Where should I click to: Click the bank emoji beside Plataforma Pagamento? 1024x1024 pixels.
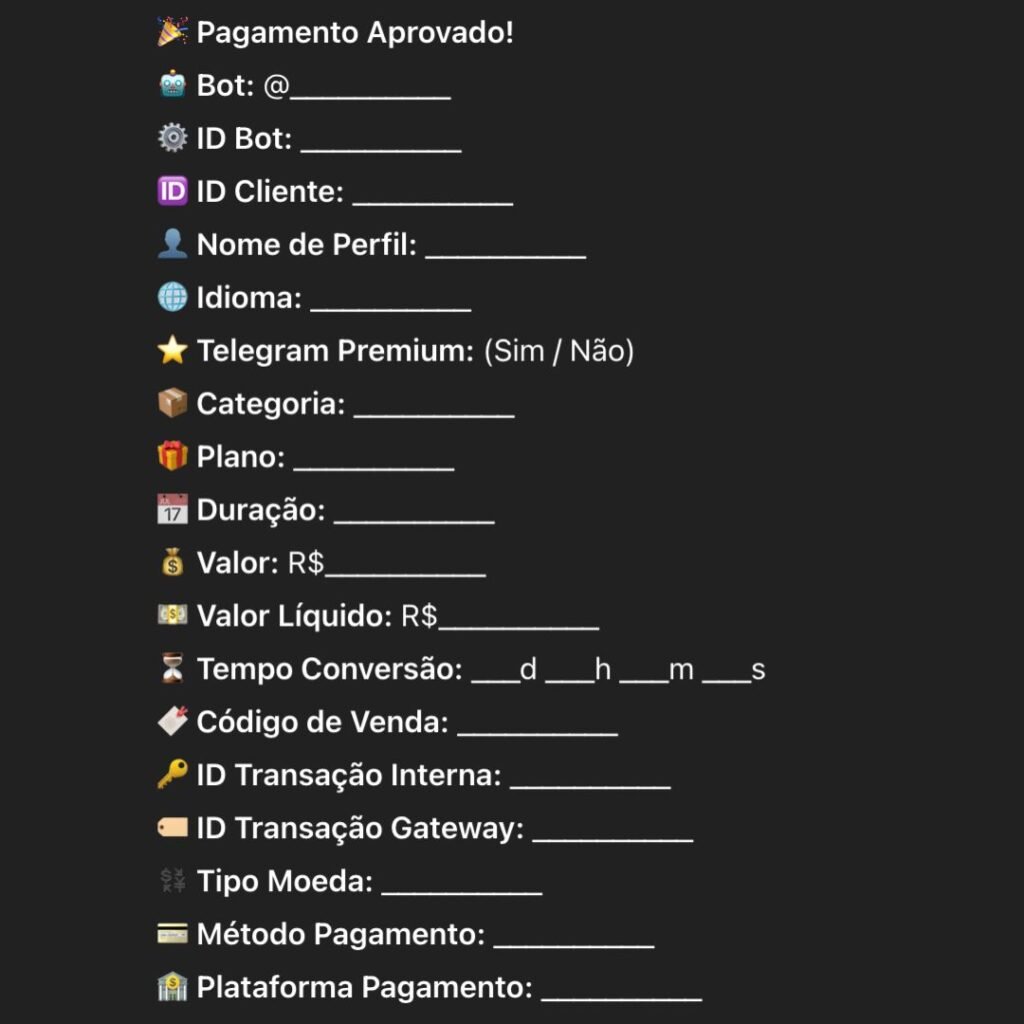172,987
